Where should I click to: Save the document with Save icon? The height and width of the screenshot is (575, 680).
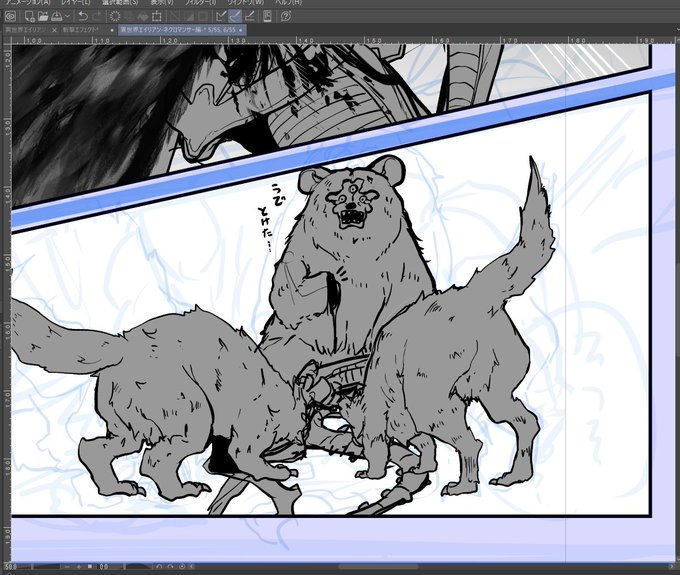pos(57,16)
